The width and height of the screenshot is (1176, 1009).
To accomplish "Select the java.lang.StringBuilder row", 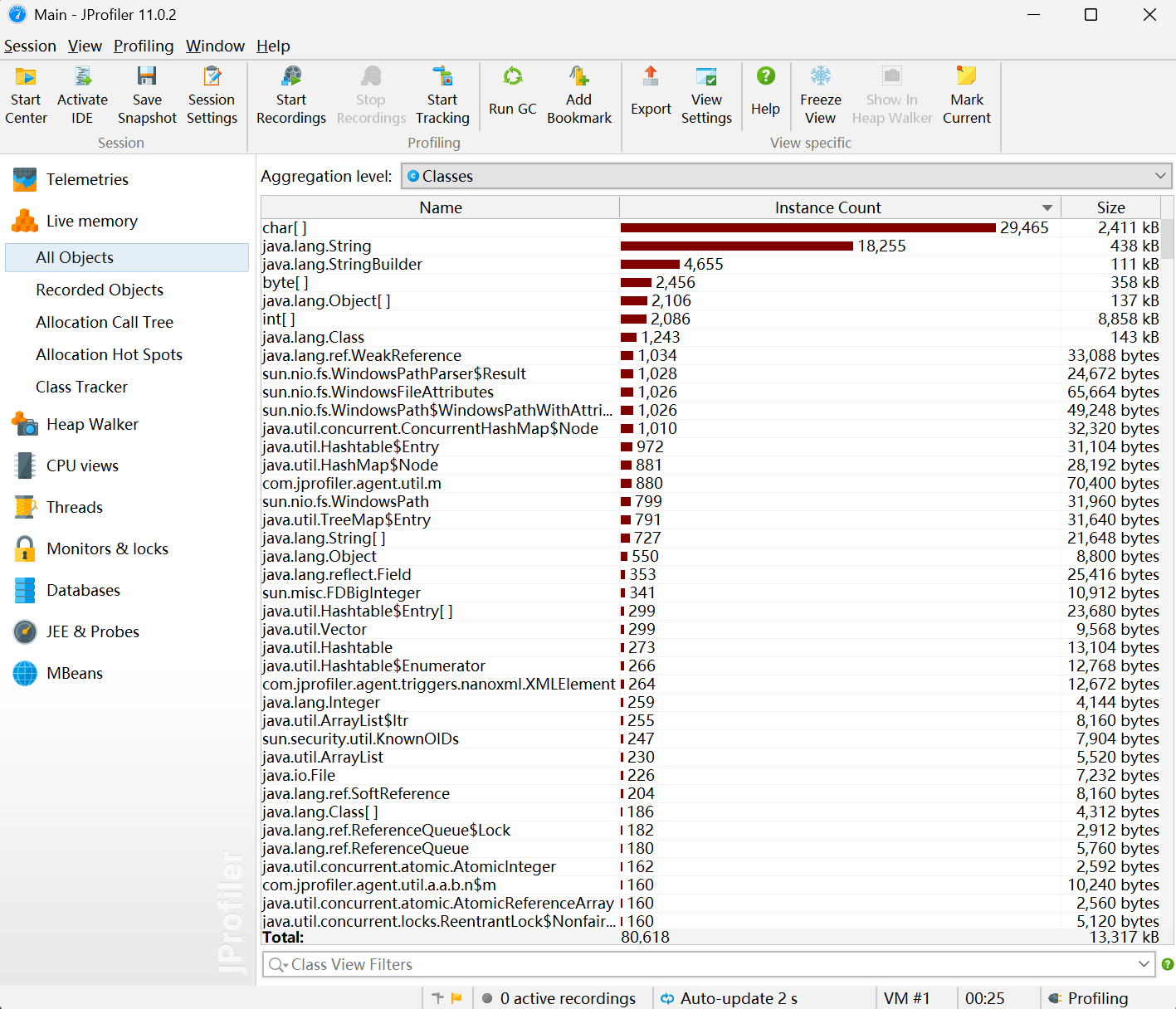I will [710, 264].
